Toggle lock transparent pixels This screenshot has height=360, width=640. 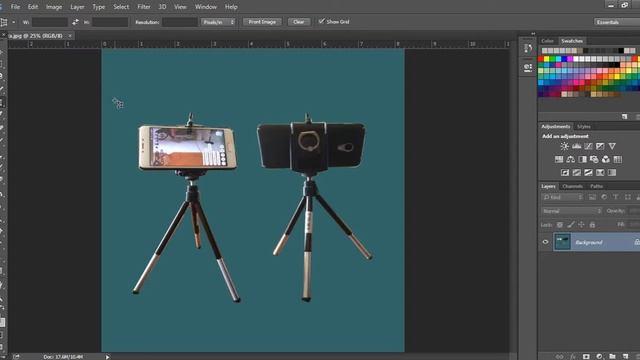[560, 225]
